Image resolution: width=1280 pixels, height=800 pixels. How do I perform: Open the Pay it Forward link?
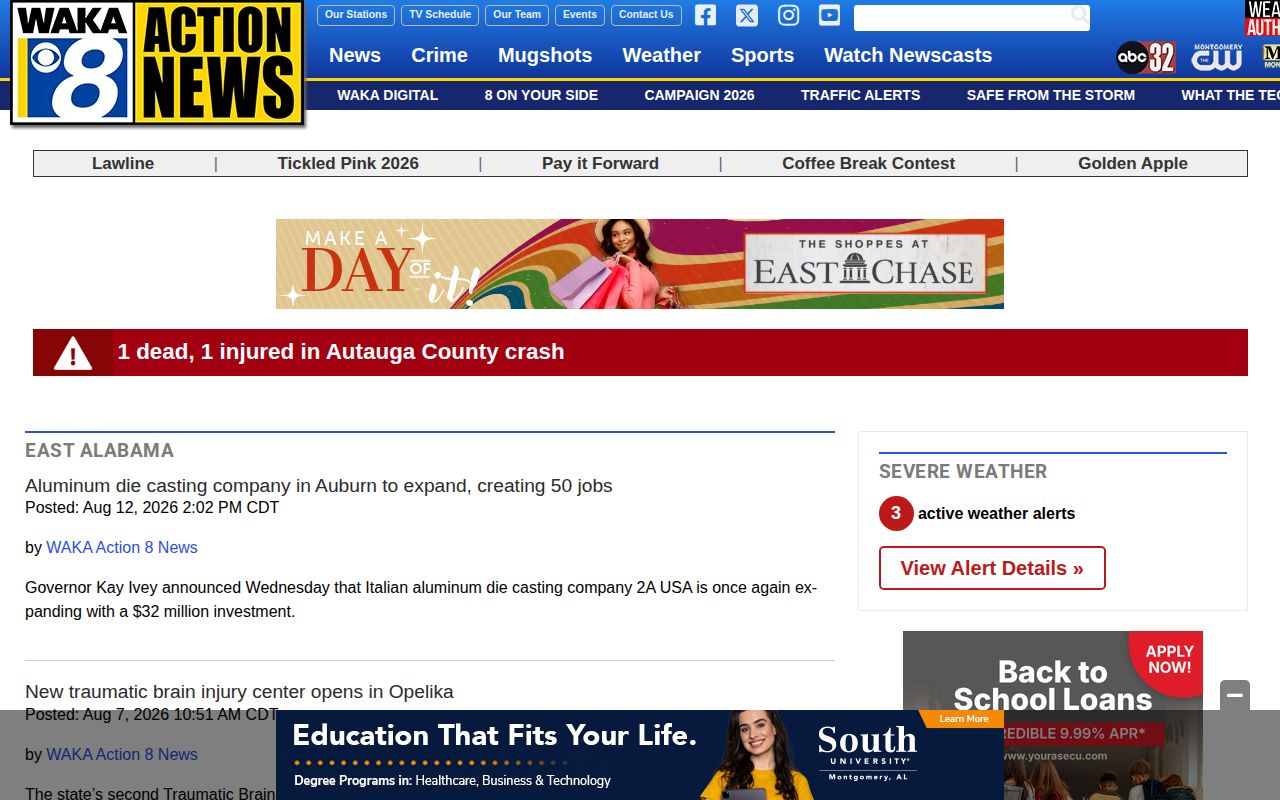point(600,163)
